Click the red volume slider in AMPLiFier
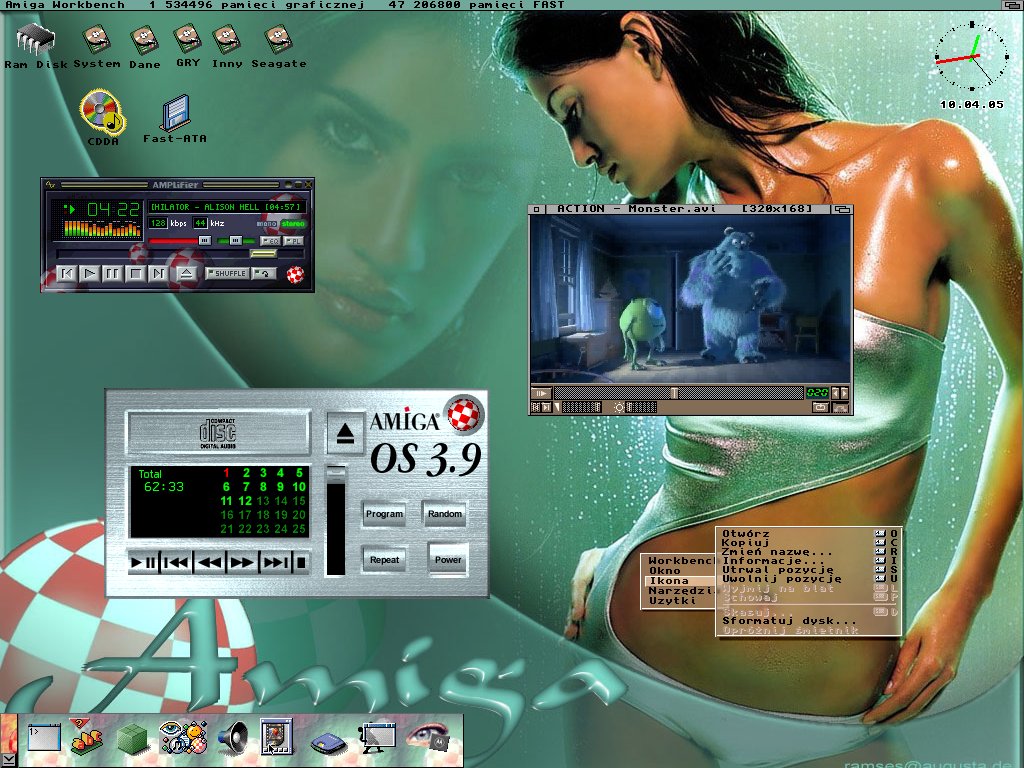Image resolution: width=1024 pixels, height=768 pixels. pyautogui.click(x=180, y=241)
